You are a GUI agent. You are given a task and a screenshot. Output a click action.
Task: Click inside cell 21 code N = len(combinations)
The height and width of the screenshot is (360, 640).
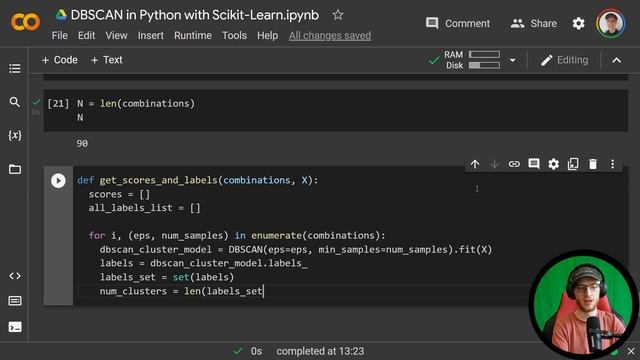[x=136, y=104]
